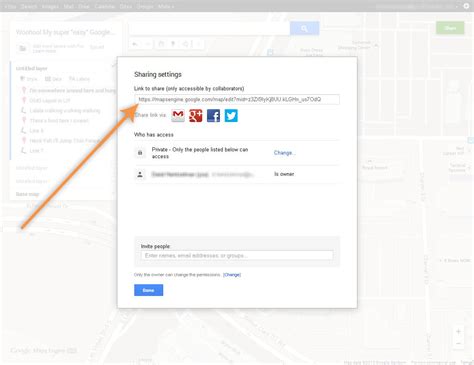Open Search in the Google top bar
Viewport: 474px width, 365px height.
click(x=29, y=6)
